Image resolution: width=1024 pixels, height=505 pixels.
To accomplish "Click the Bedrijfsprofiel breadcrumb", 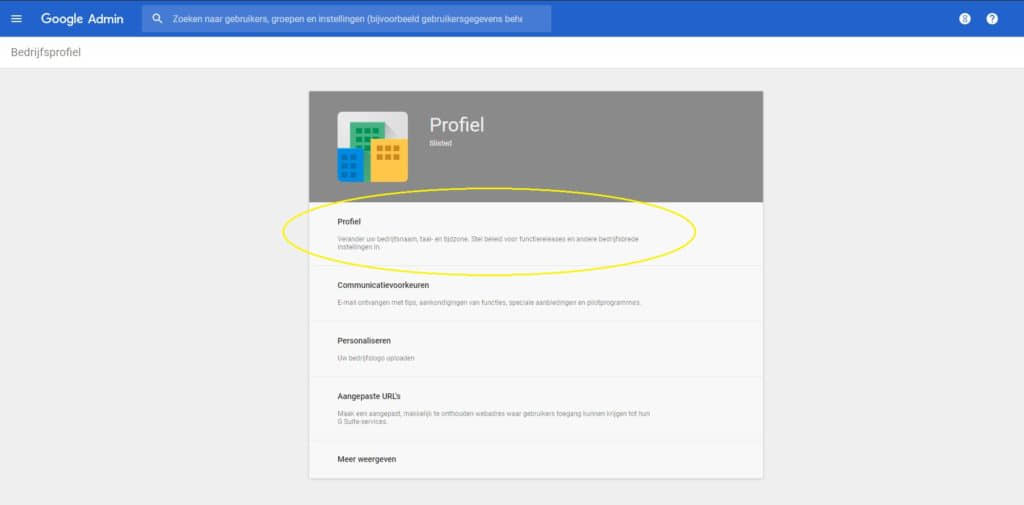I will [x=46, y=52].
